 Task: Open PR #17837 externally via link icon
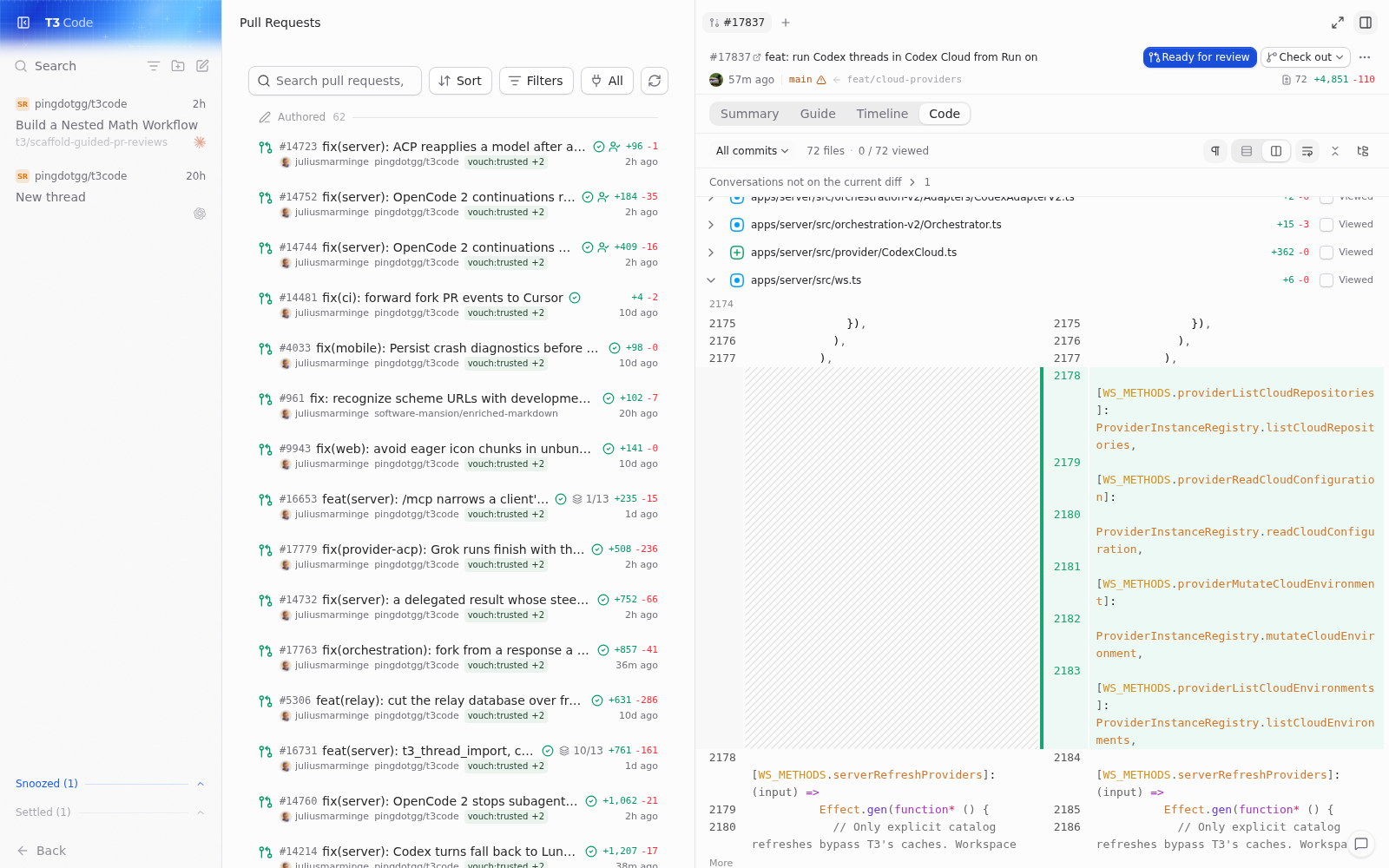click(757, 57)
